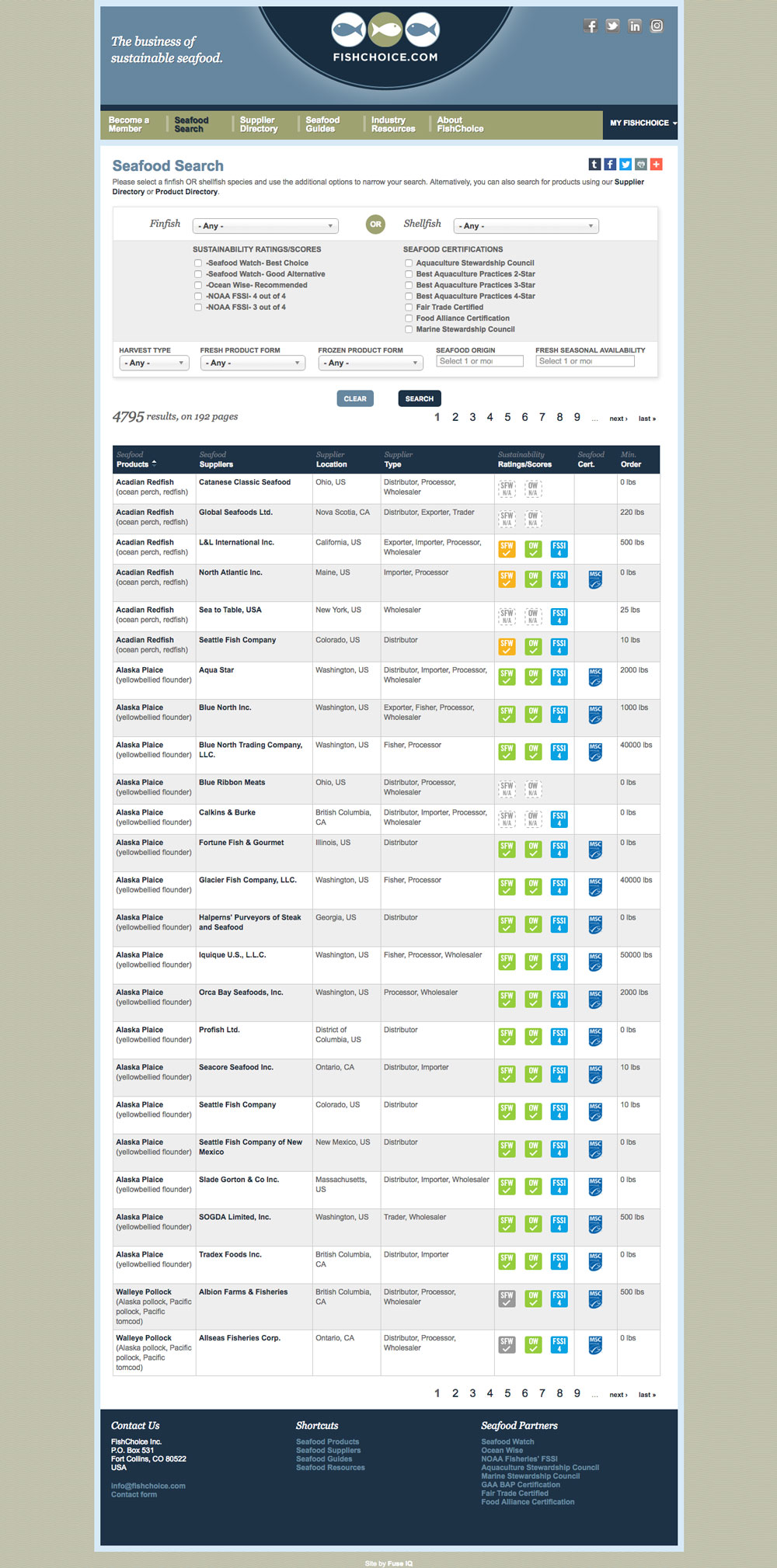The image size is (777, 1568).
Task: Tick Aquaculture Stewardship Council checkbox
Action: [x=409, y=263]
